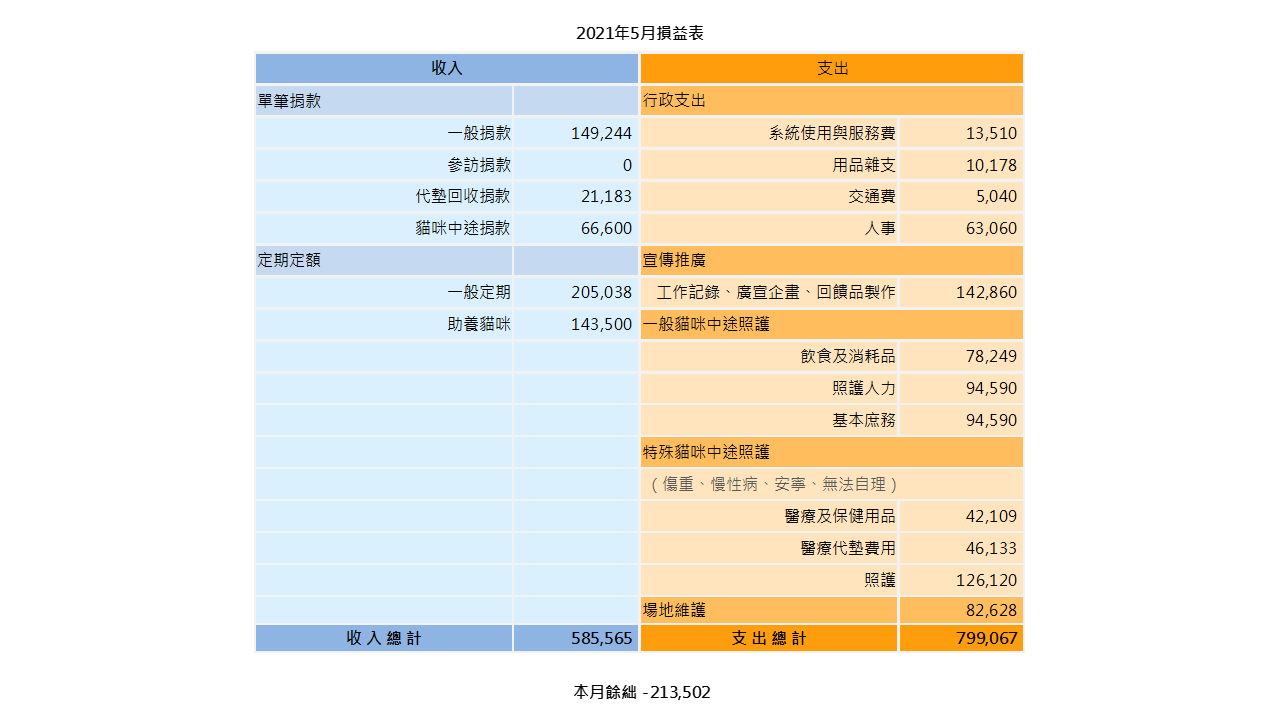Screen dimensions: 1280x720
Task: Select the income total 585,565
Action: (x=601, y=638)
